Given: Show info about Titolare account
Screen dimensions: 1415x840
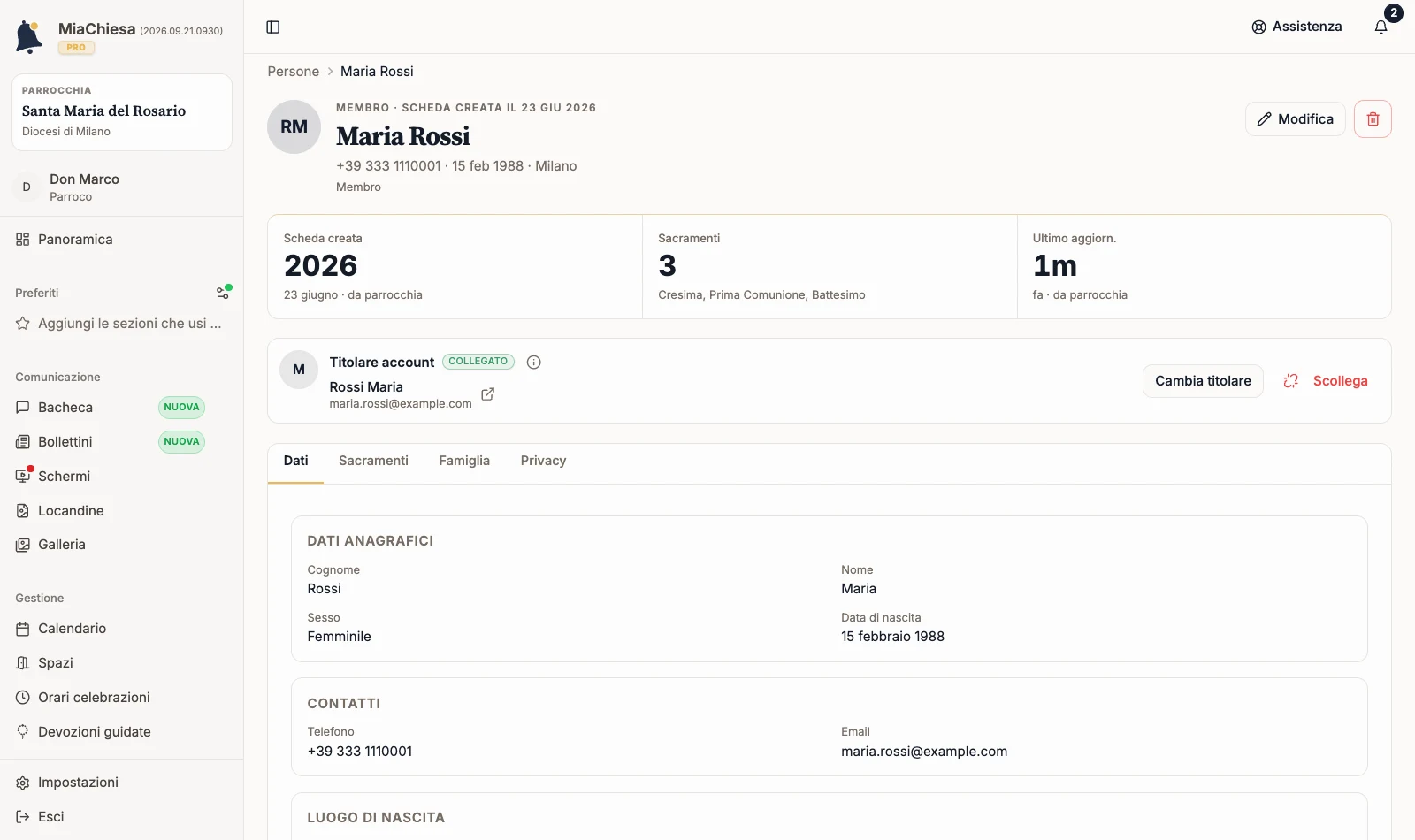Looking at the screenshot, I should [x=533, y=362].
